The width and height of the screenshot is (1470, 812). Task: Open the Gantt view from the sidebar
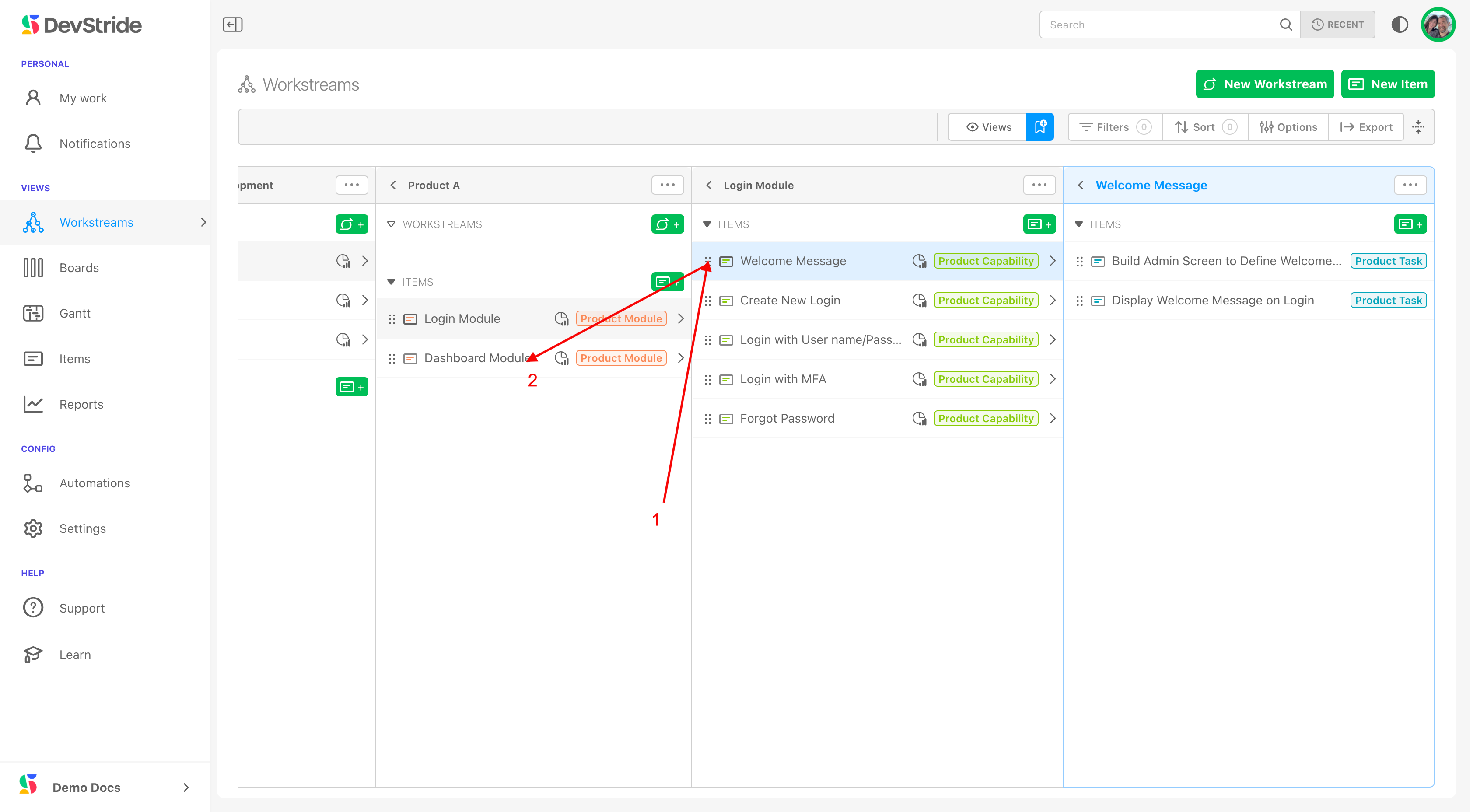(75, 313)
